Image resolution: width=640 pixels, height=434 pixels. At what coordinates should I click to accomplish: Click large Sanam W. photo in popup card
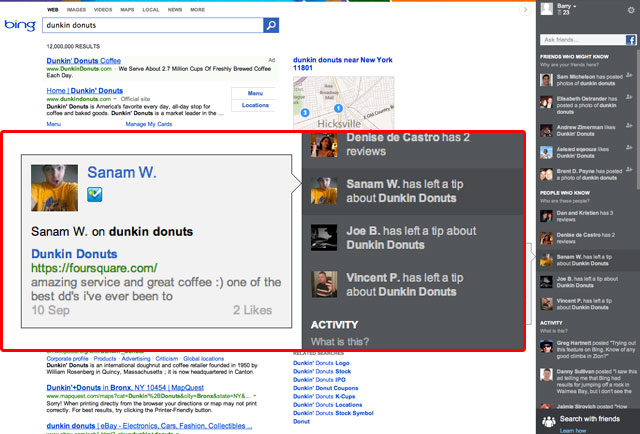54,188
